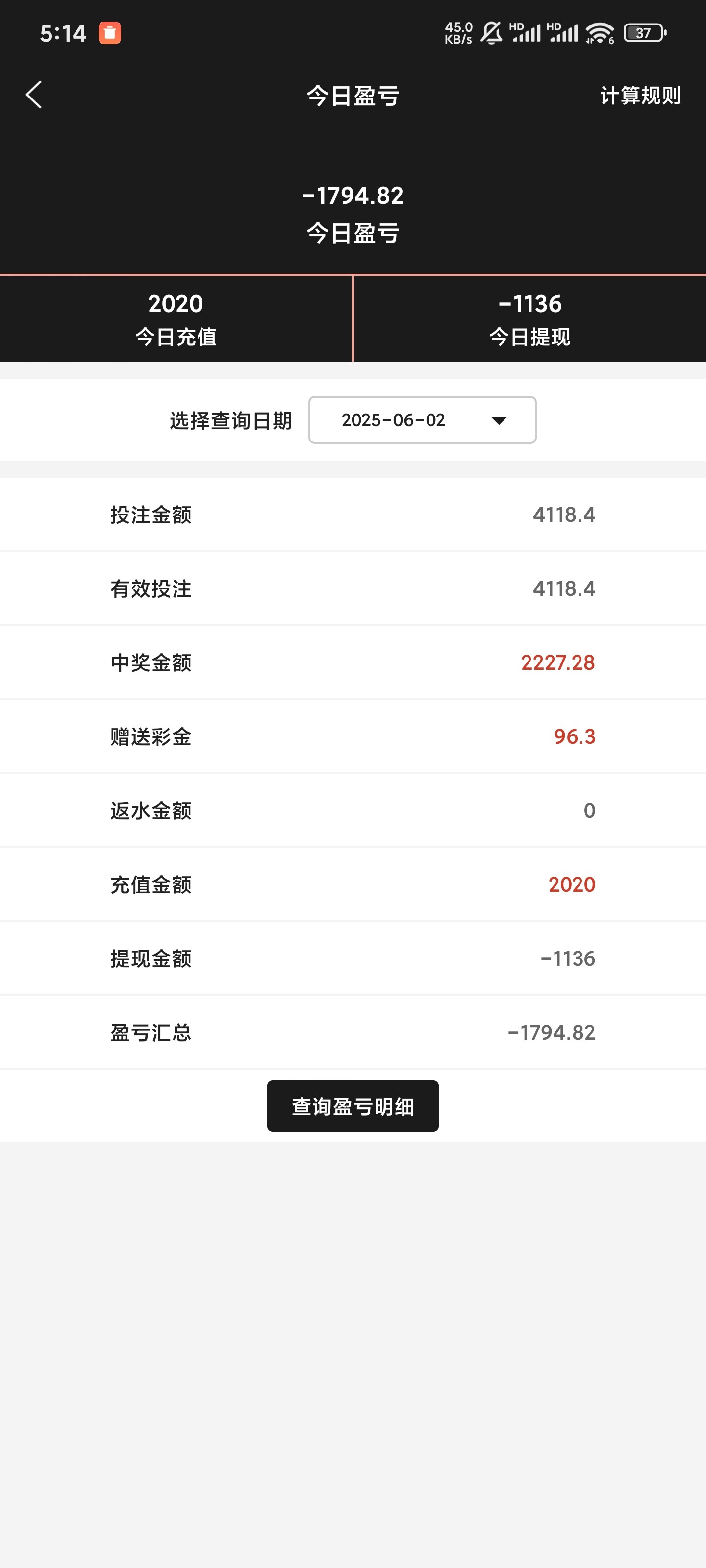This screenshot has width=706, height=1568.
Task: Tap the 今日充值 2020 panel
Action: coord(176,318)
